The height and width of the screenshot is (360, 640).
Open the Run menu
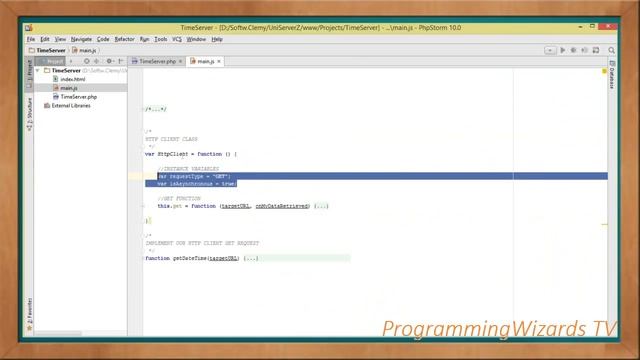coord(144,39)
